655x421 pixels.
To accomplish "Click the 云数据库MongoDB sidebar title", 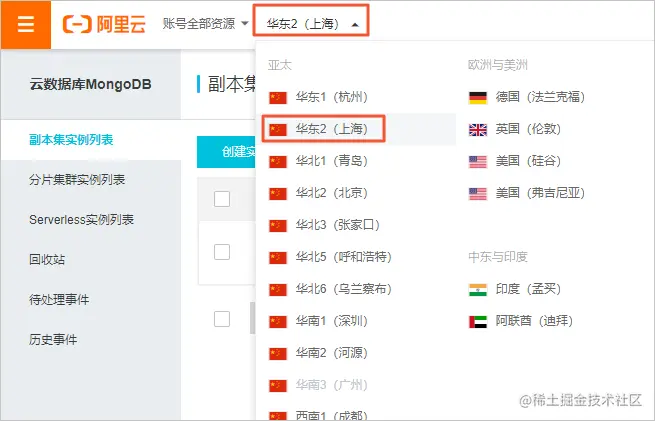I will [90, 84].
